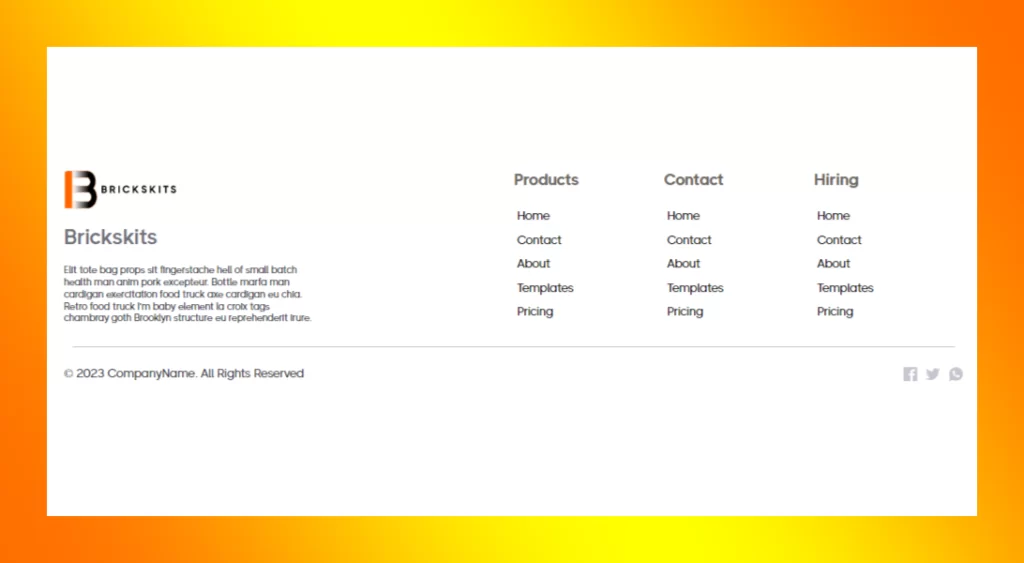Click the Hiring column heading
This screenshot has width=1024, height=563.
tap(836, 180)
